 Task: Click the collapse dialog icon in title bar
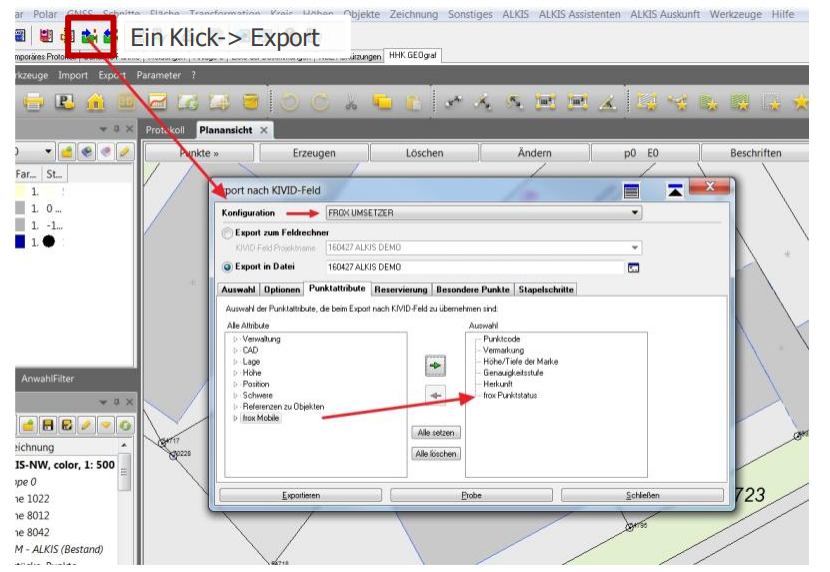tap(675, 190)
